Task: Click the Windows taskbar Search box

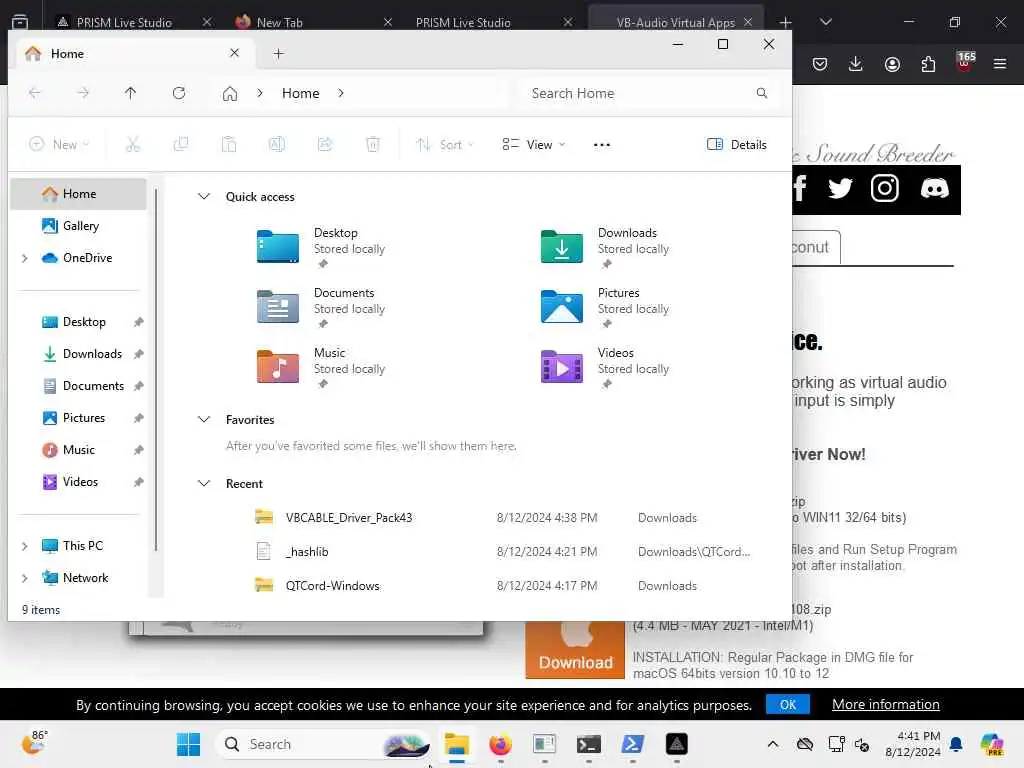Action: click(x=323, y=744)
